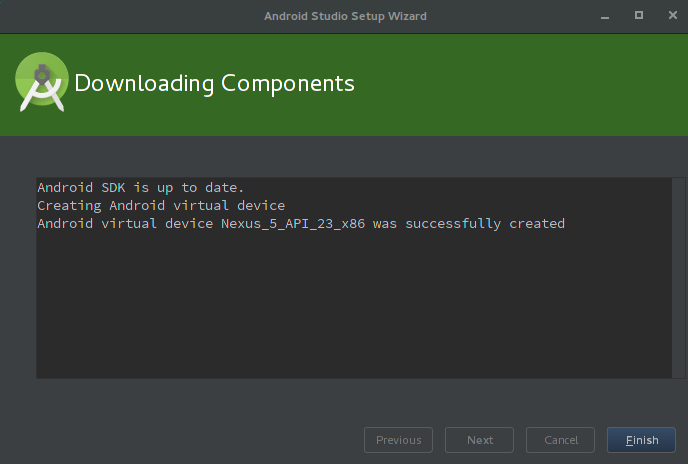Maximize the Setup Wizard window

pyautogui.click(x=639, y=15)
